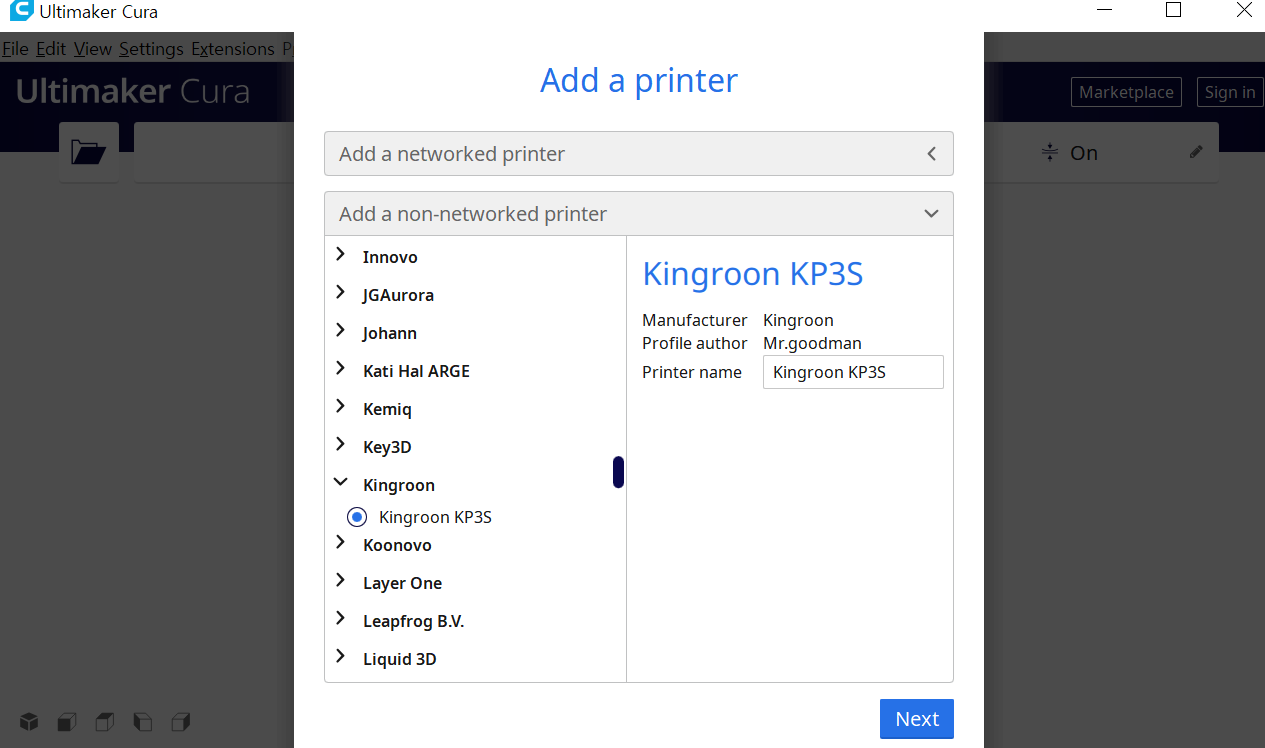Open the Extensions menu
The height and width of the screenshot is (748, 1265).
tap(233, 49)
